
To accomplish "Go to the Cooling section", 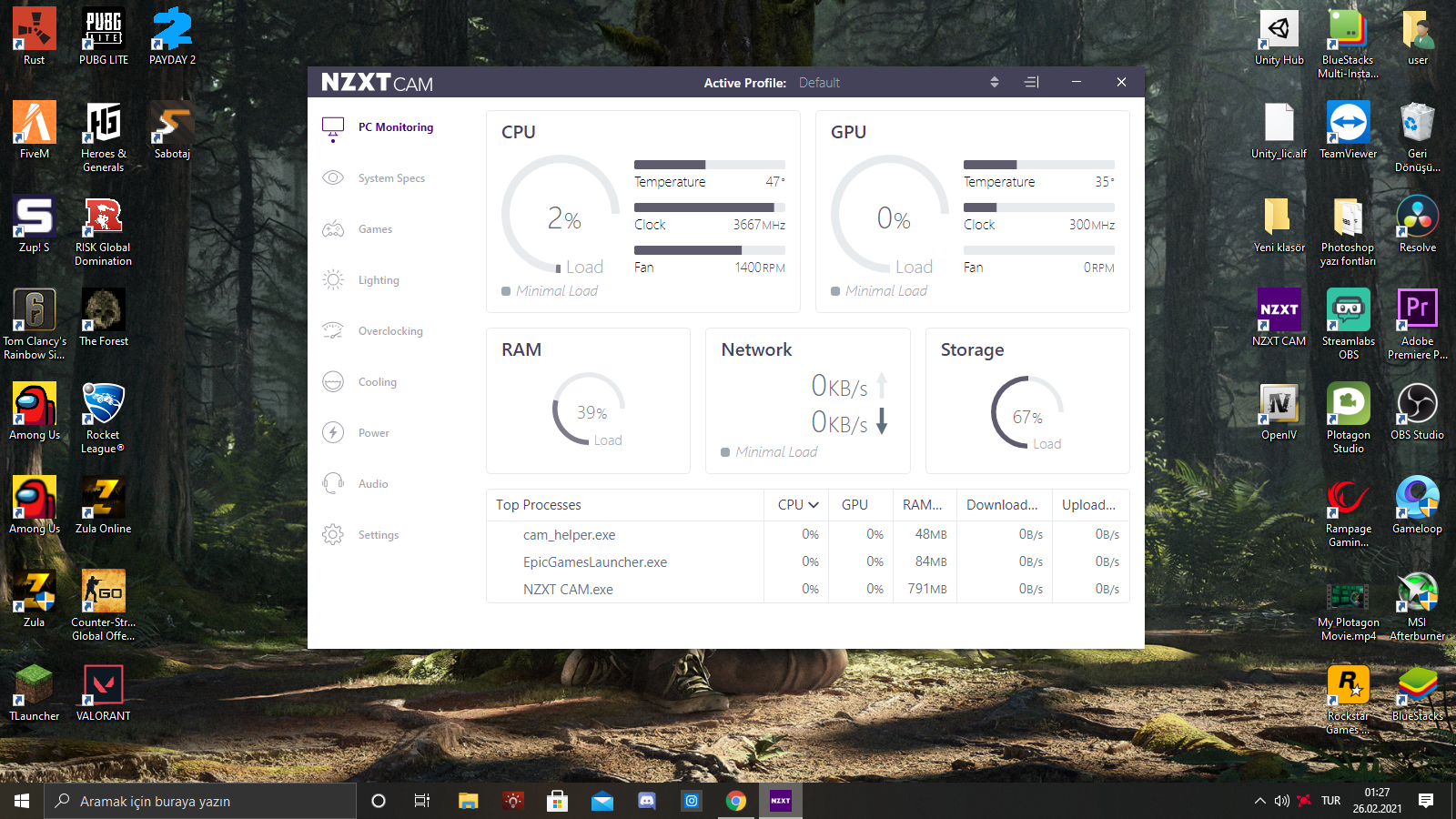I will (x=378, y=382).
